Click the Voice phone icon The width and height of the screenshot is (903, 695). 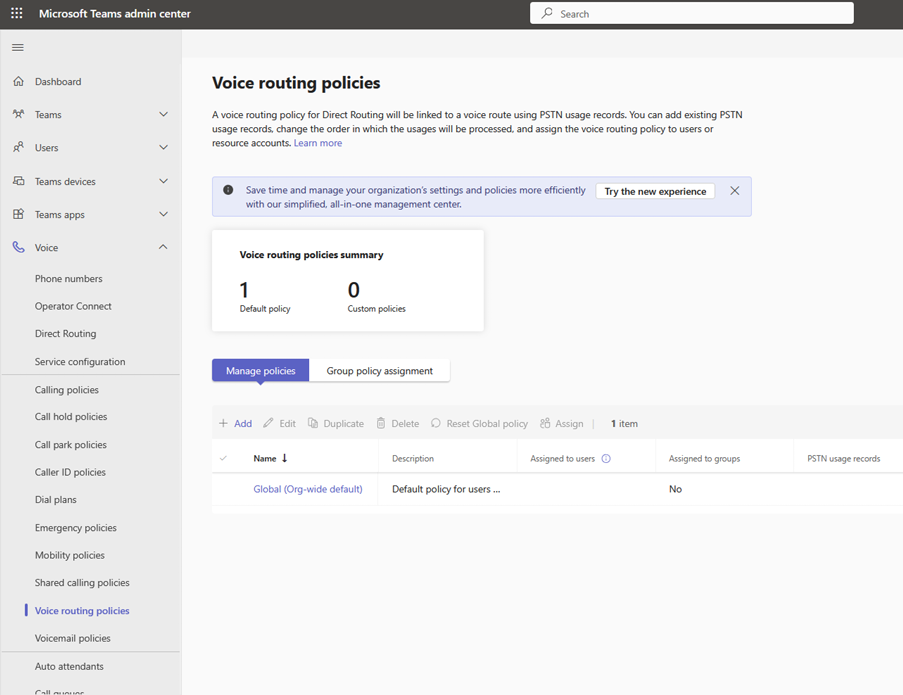point(18,247)
